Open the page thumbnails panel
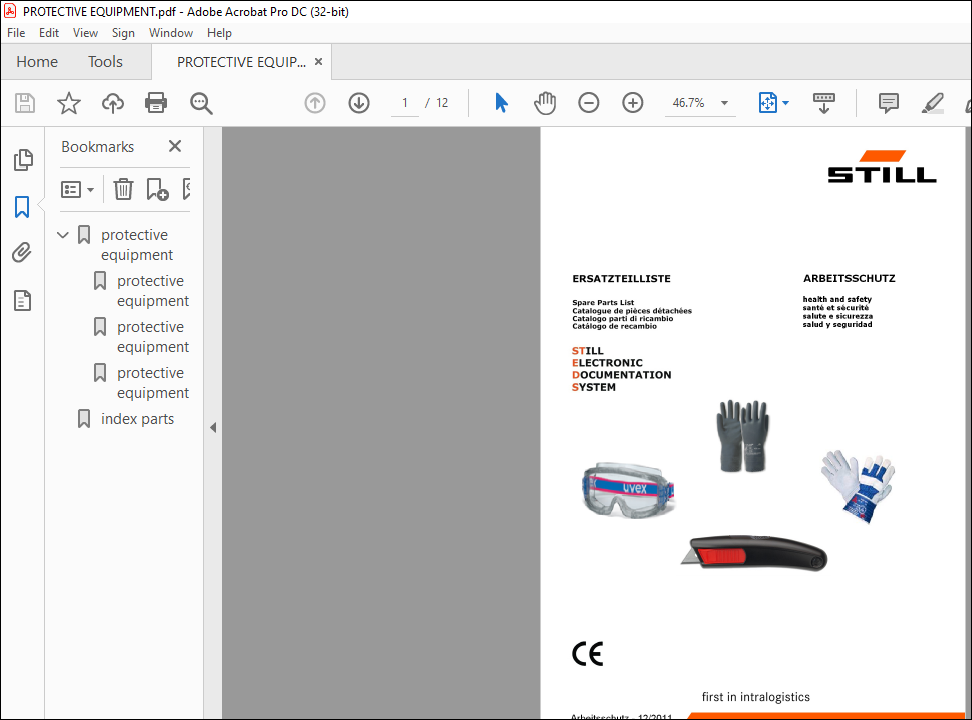The image size is (972, 720). [x=23, y=160]
